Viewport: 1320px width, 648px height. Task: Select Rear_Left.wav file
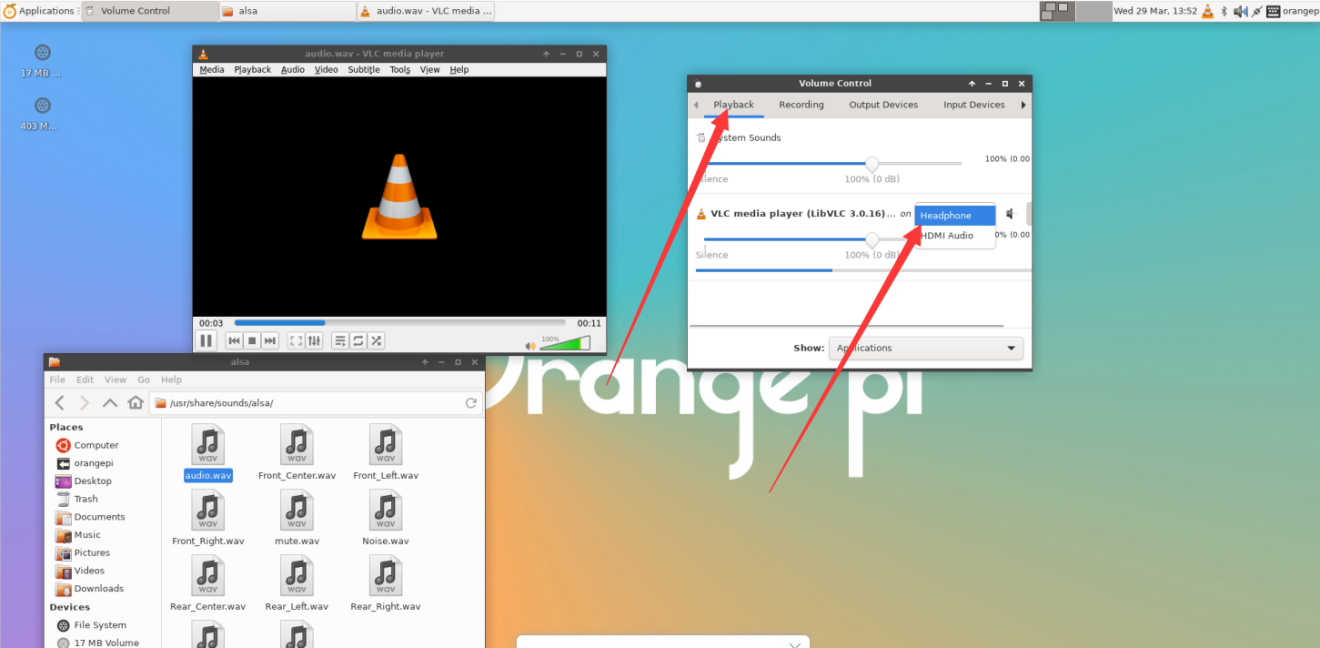point(297,584)
